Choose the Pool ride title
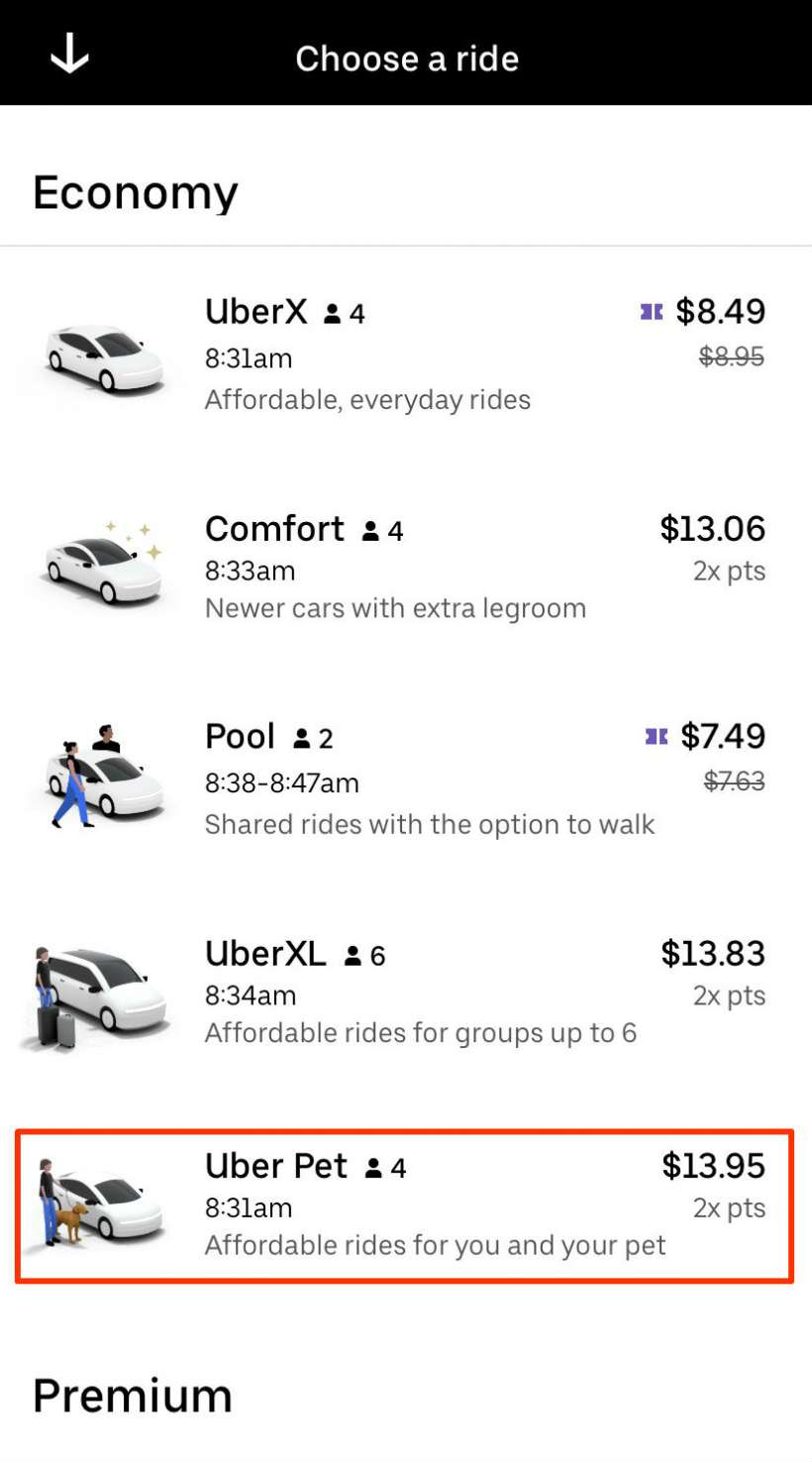This screenshot has height=1462, width=812. pyautogui.click(x=240, y=737)
